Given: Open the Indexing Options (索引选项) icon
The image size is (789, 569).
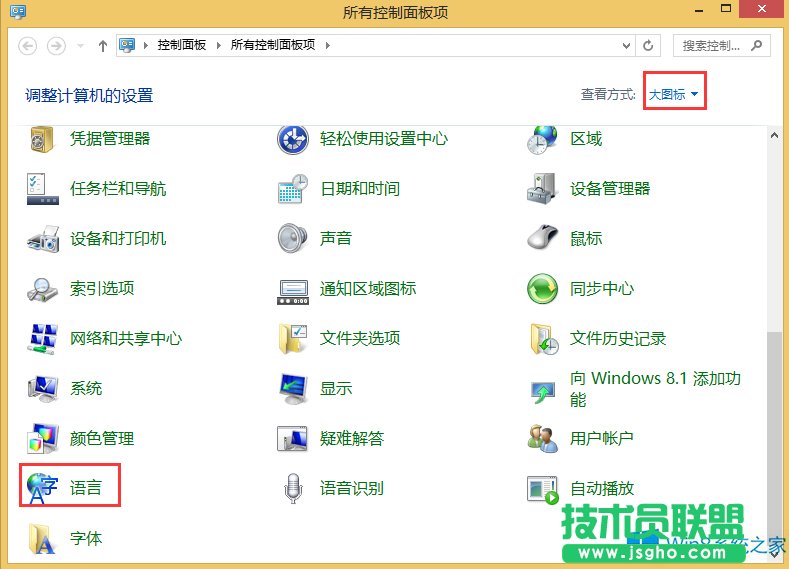Looking at the screenshot, I should (42, 289).
